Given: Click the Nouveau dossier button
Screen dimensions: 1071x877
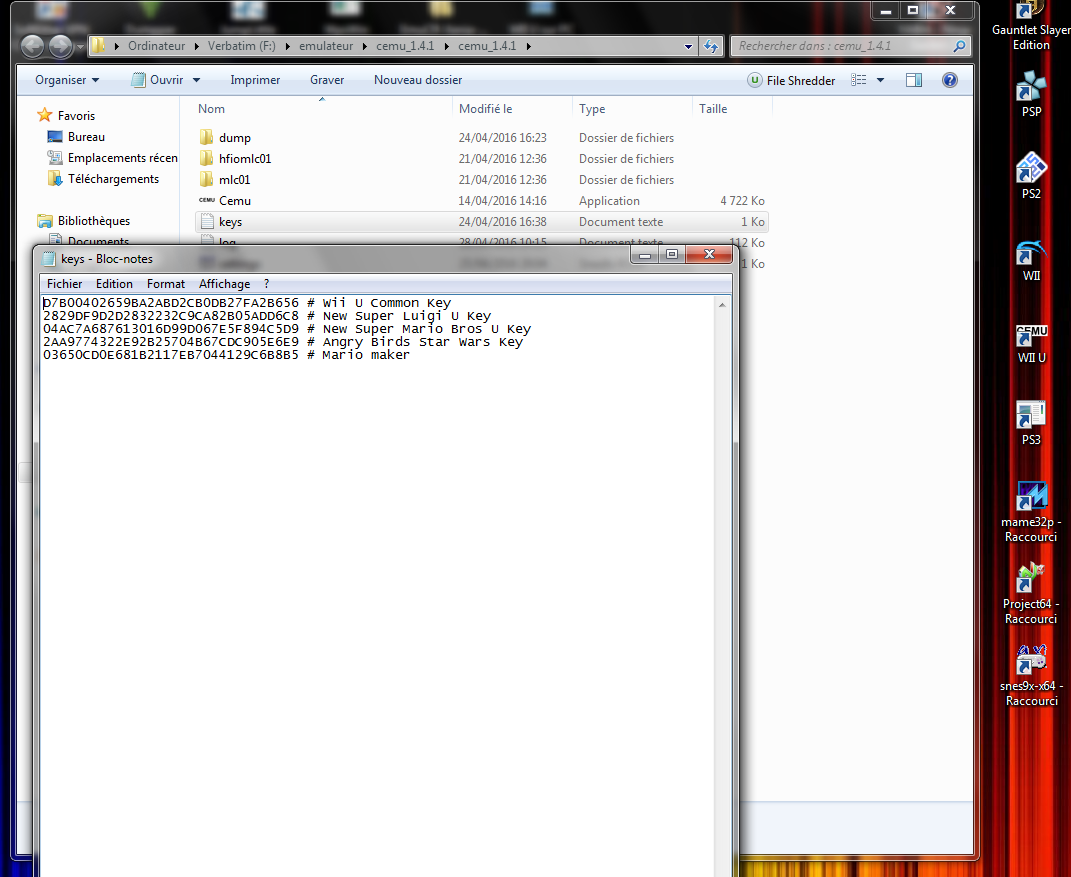Looking at the screenshot, I should 418,80.
